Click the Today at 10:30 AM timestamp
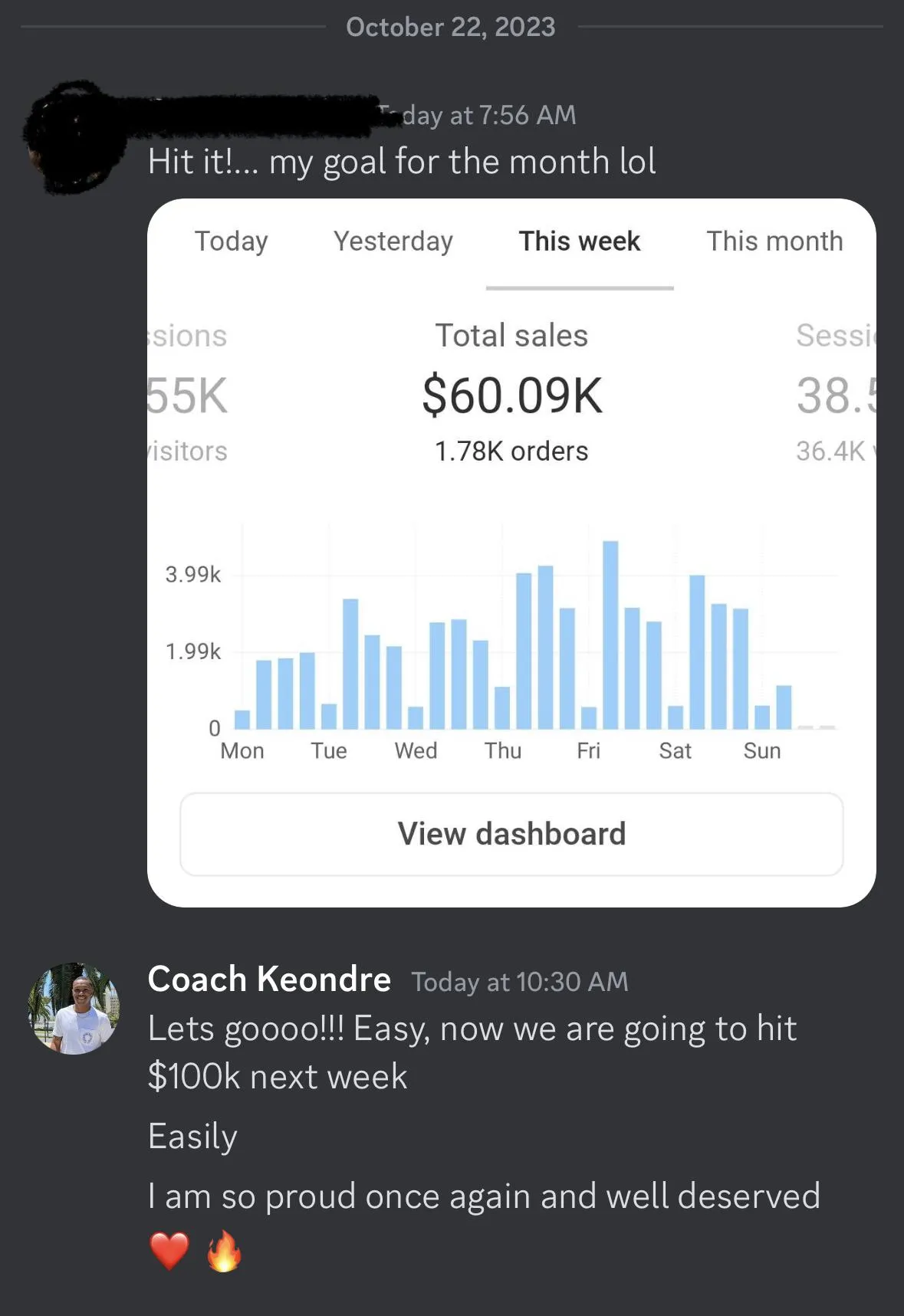904x1316 pixels. pos(520,982)
